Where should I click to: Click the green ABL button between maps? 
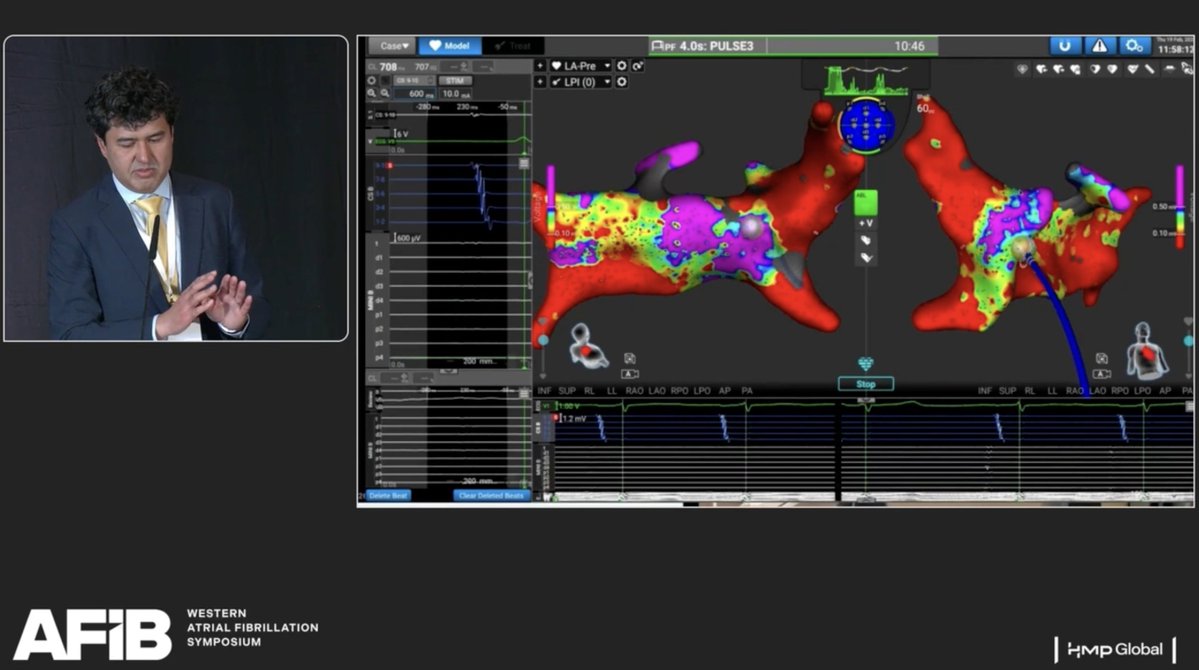click(866, 203)
